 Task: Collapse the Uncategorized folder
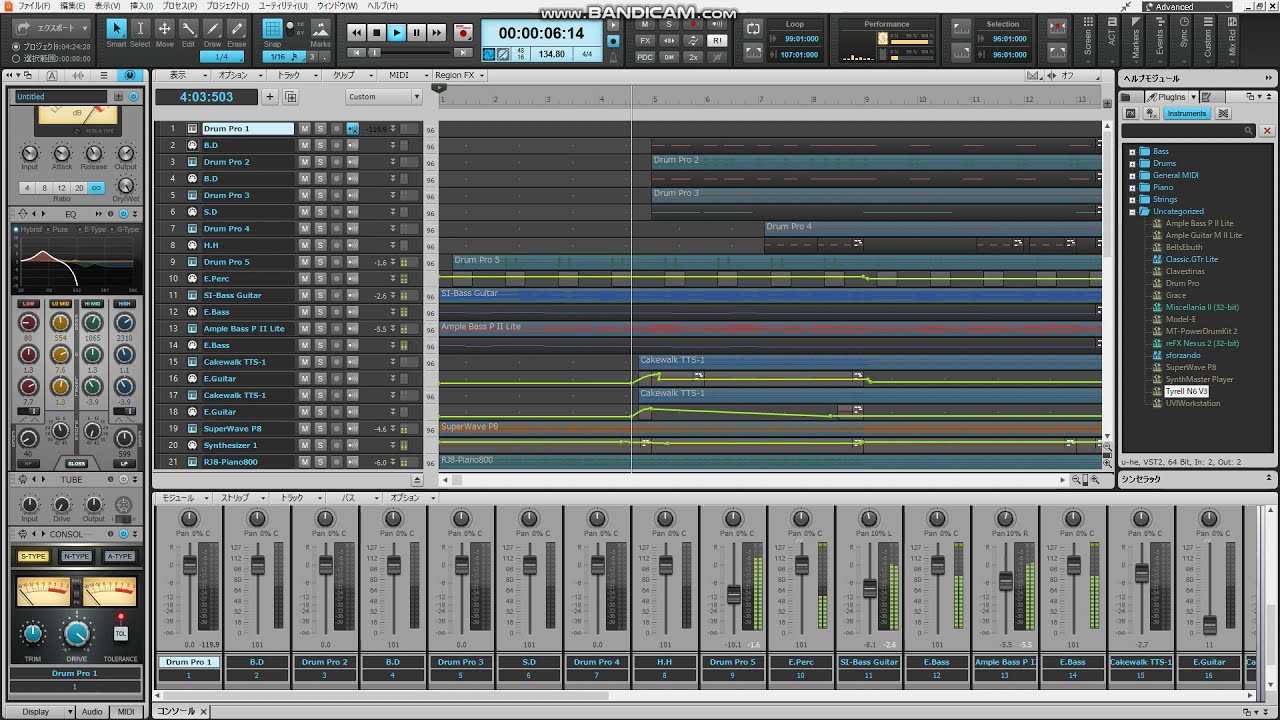(x=1132, y=212)
